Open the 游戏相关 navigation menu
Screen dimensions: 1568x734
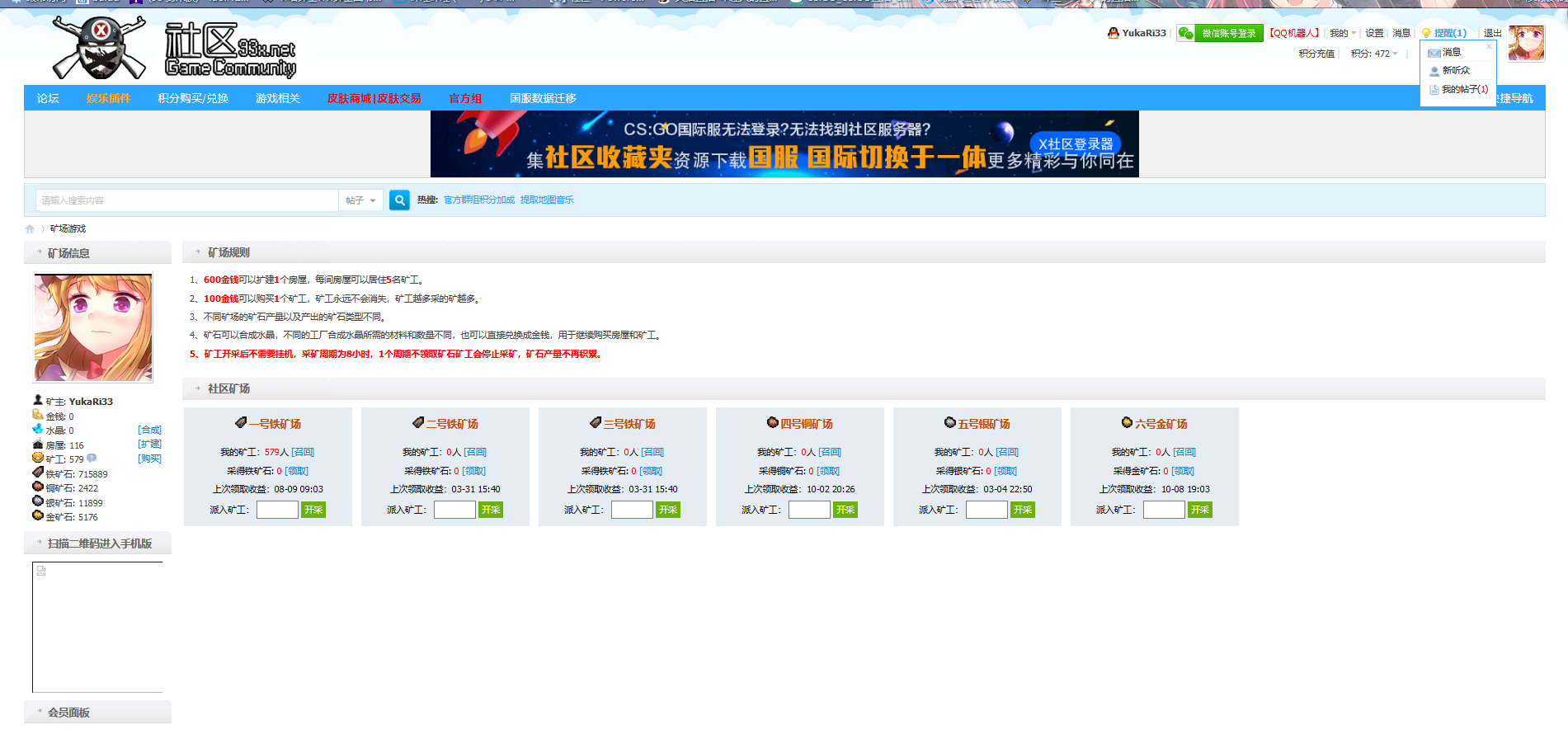click(x=278, y=98)
